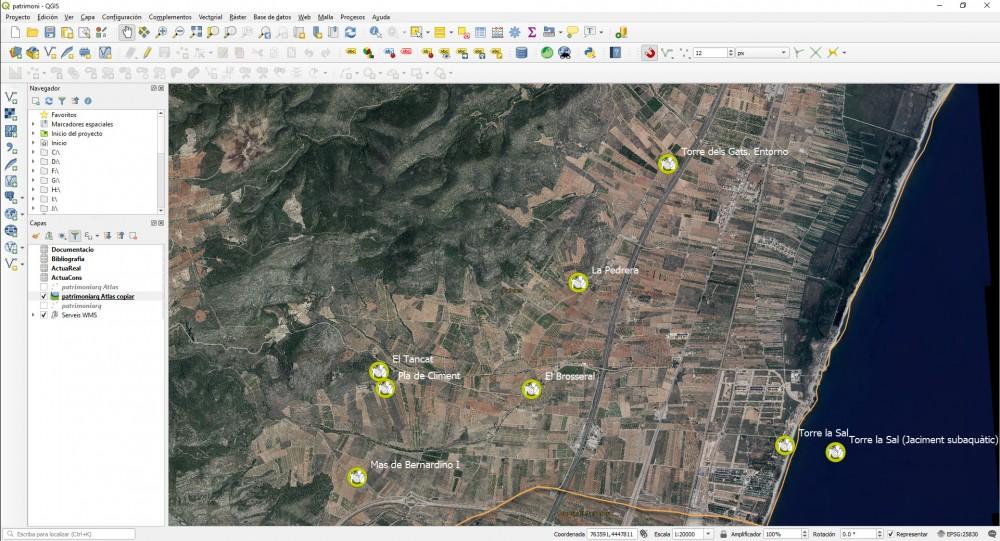Click the Save Project icon
1000x541 pixels.
pos(50,33)
